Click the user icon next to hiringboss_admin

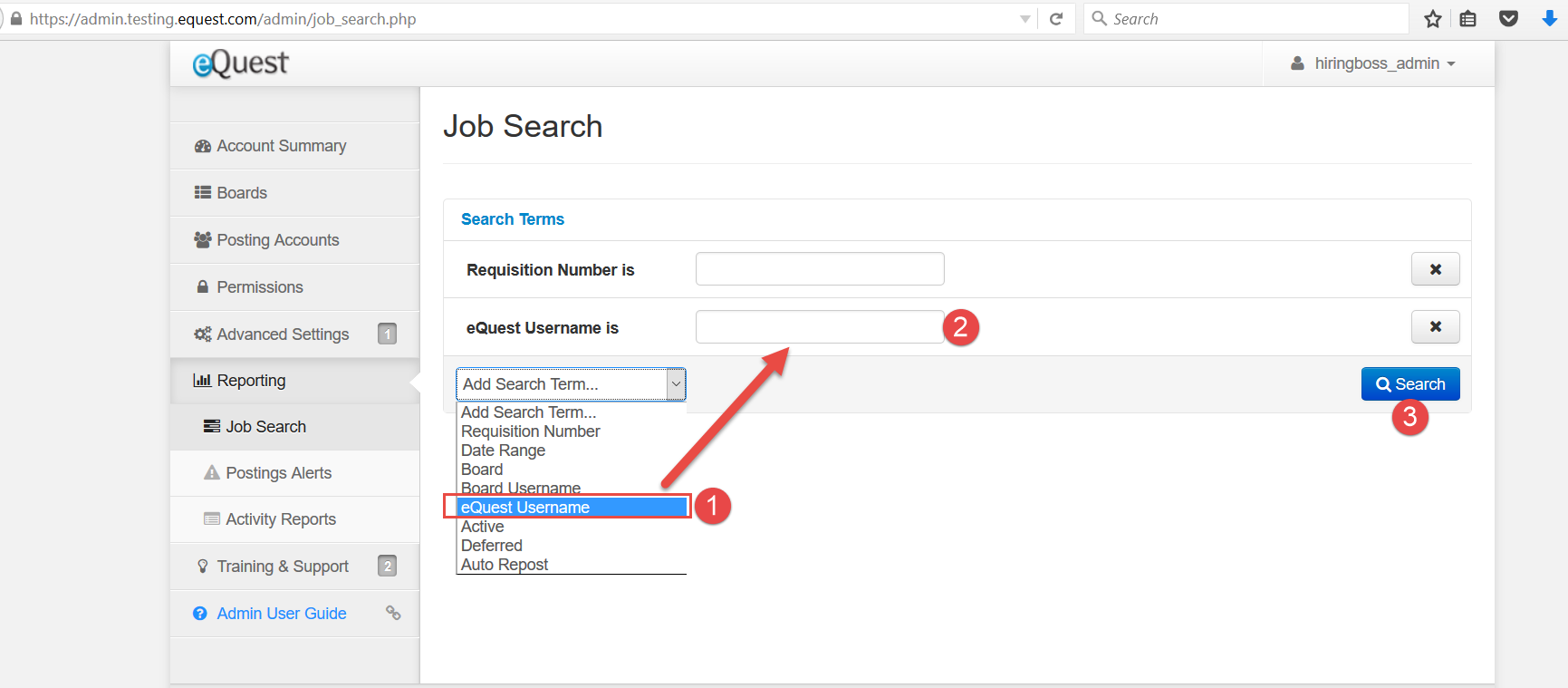click(1297, 63)
